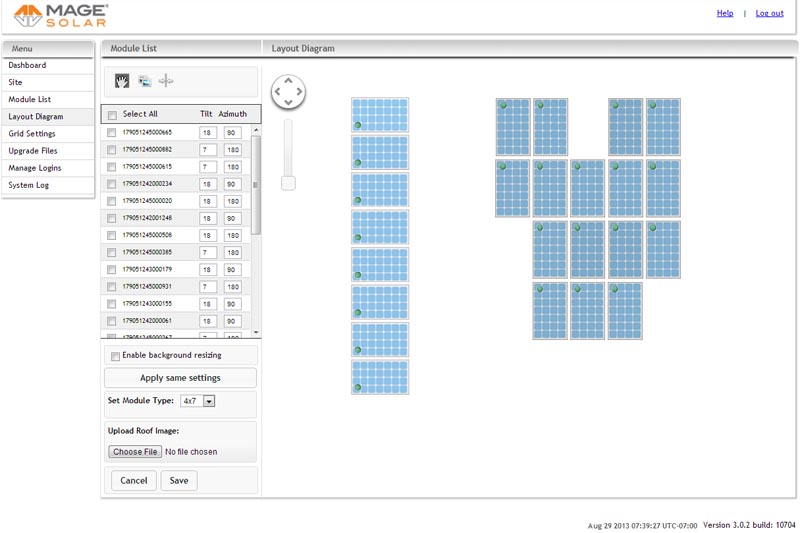Click the Log out link
Viewport: 800px width, 533px height.
click(769, 13)
